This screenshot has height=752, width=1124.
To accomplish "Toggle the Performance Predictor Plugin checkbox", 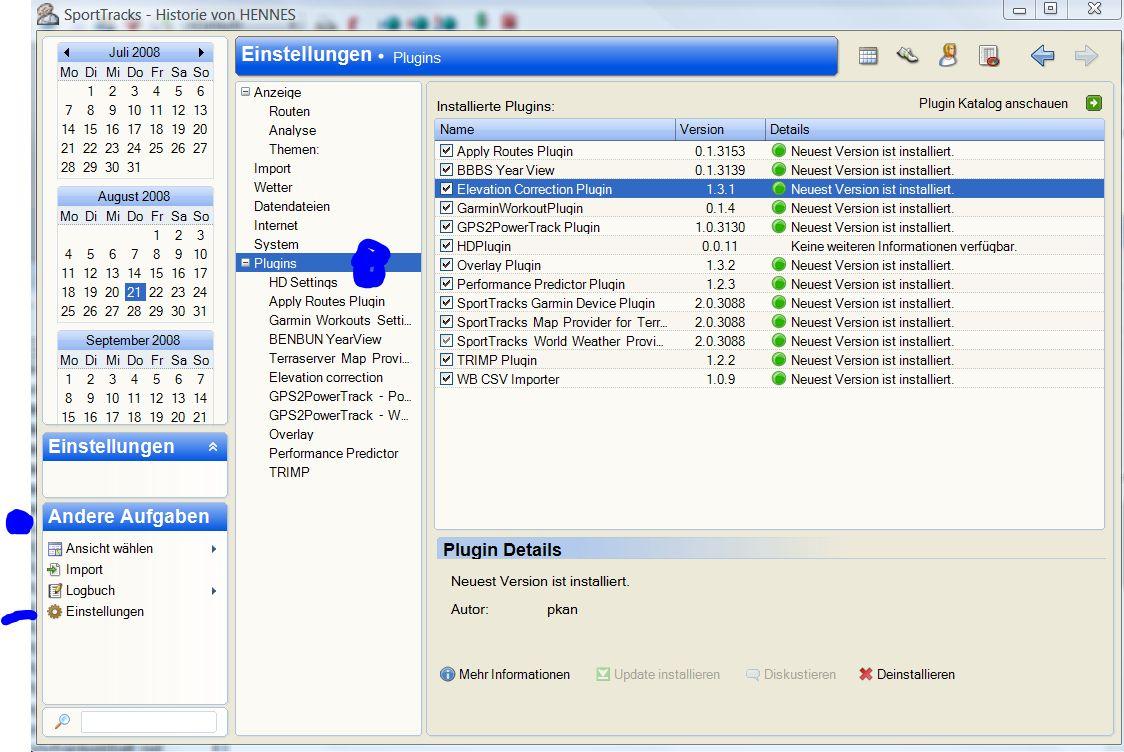I will pos(447,284).
